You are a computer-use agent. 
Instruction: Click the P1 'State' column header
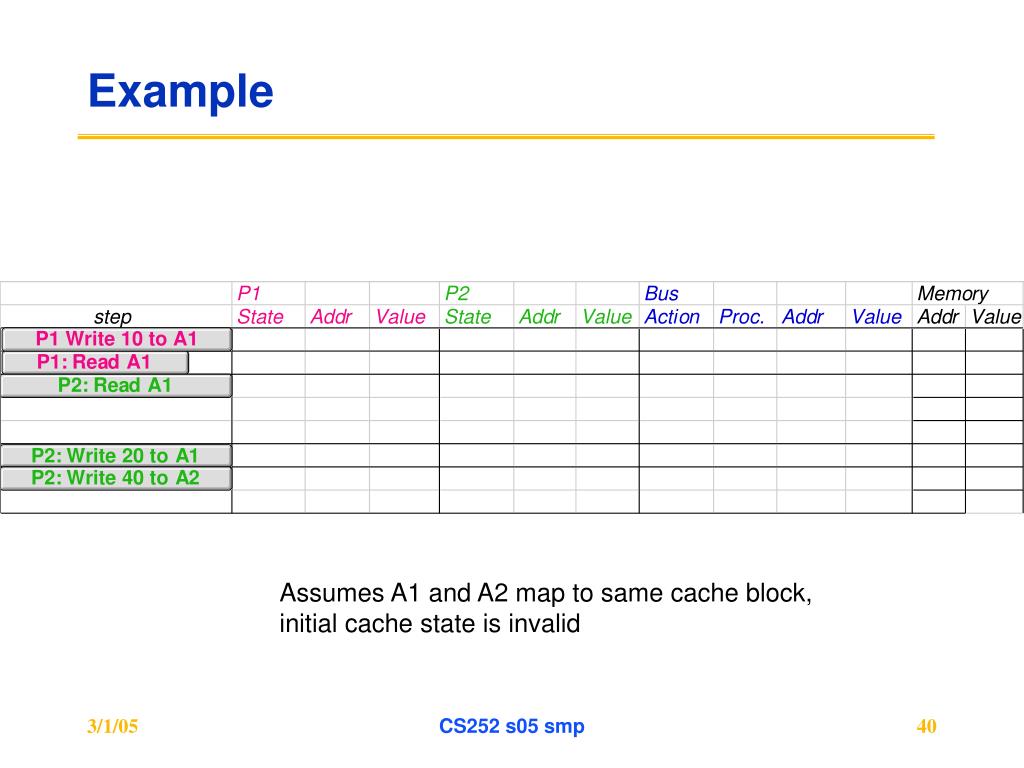pyautogui.click(x=260, y=317)
